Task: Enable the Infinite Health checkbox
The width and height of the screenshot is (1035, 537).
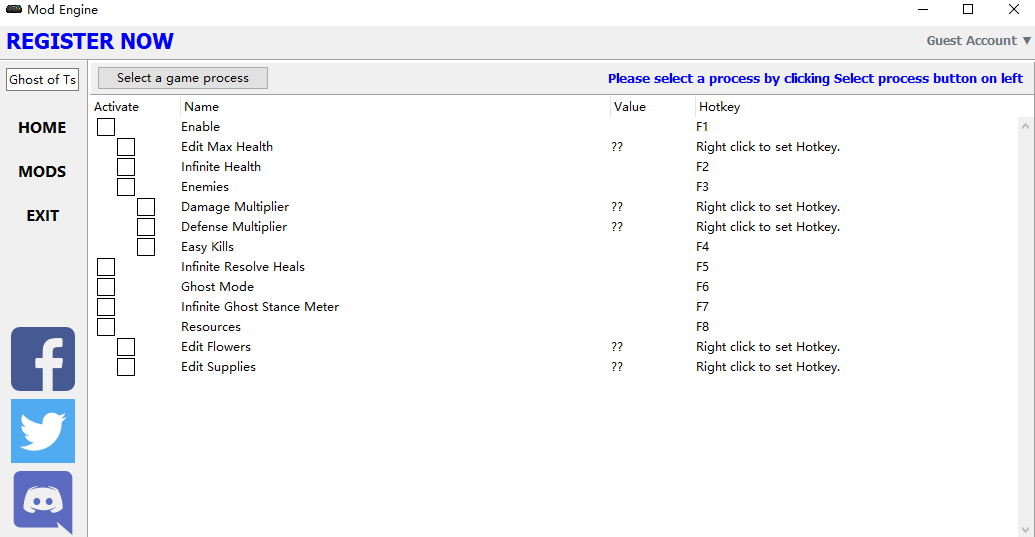Action: [126, 167]
